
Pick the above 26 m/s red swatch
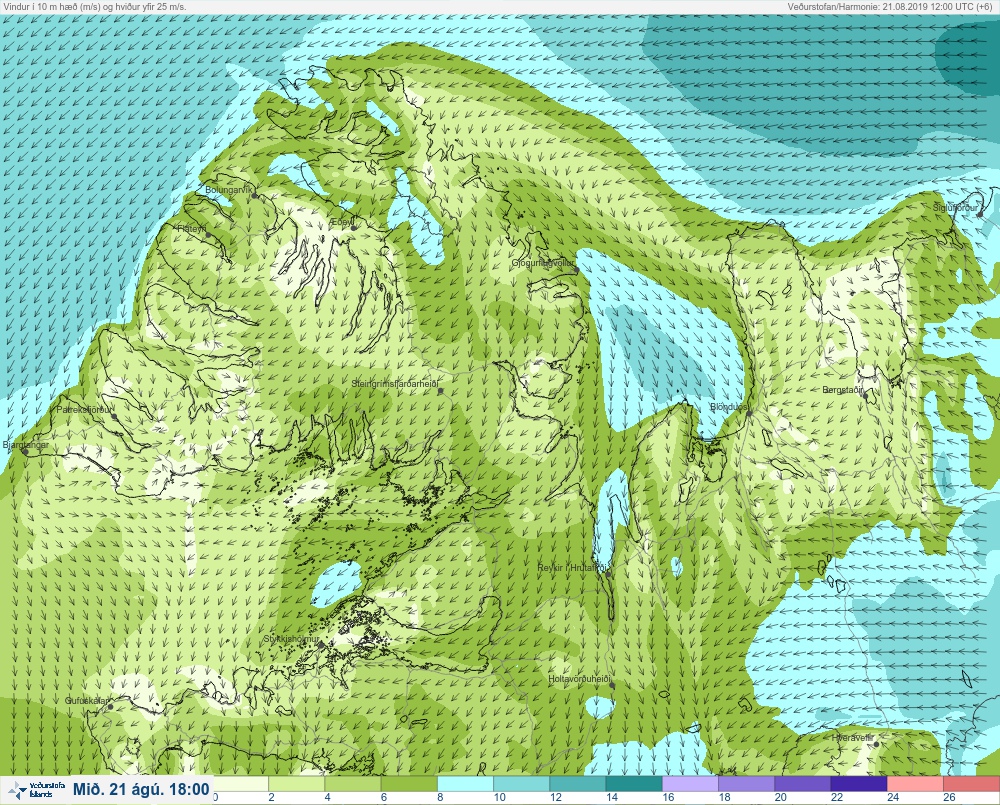click(972, 783)
